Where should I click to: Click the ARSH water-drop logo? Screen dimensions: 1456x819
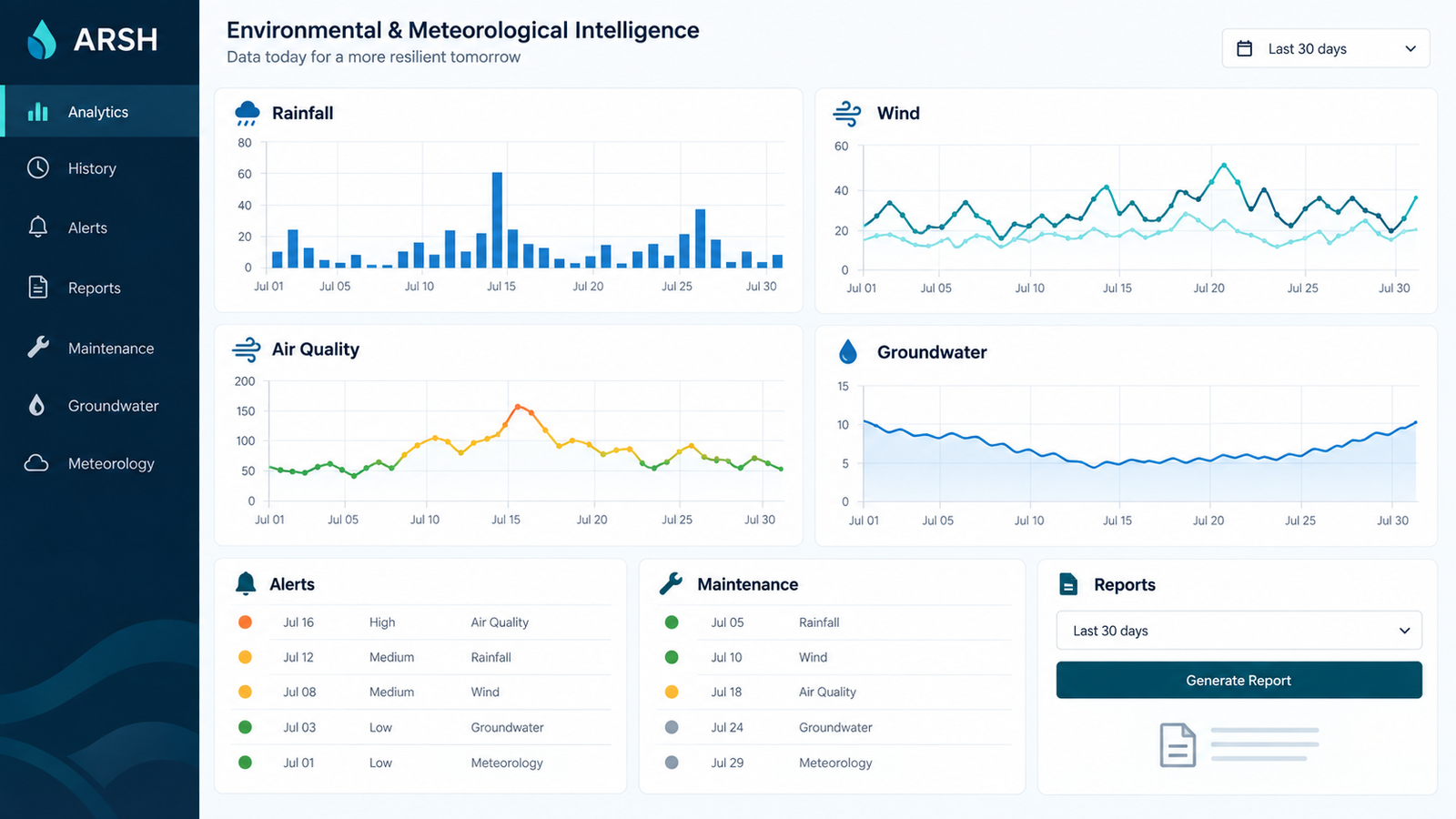click(x=42, y=39)
